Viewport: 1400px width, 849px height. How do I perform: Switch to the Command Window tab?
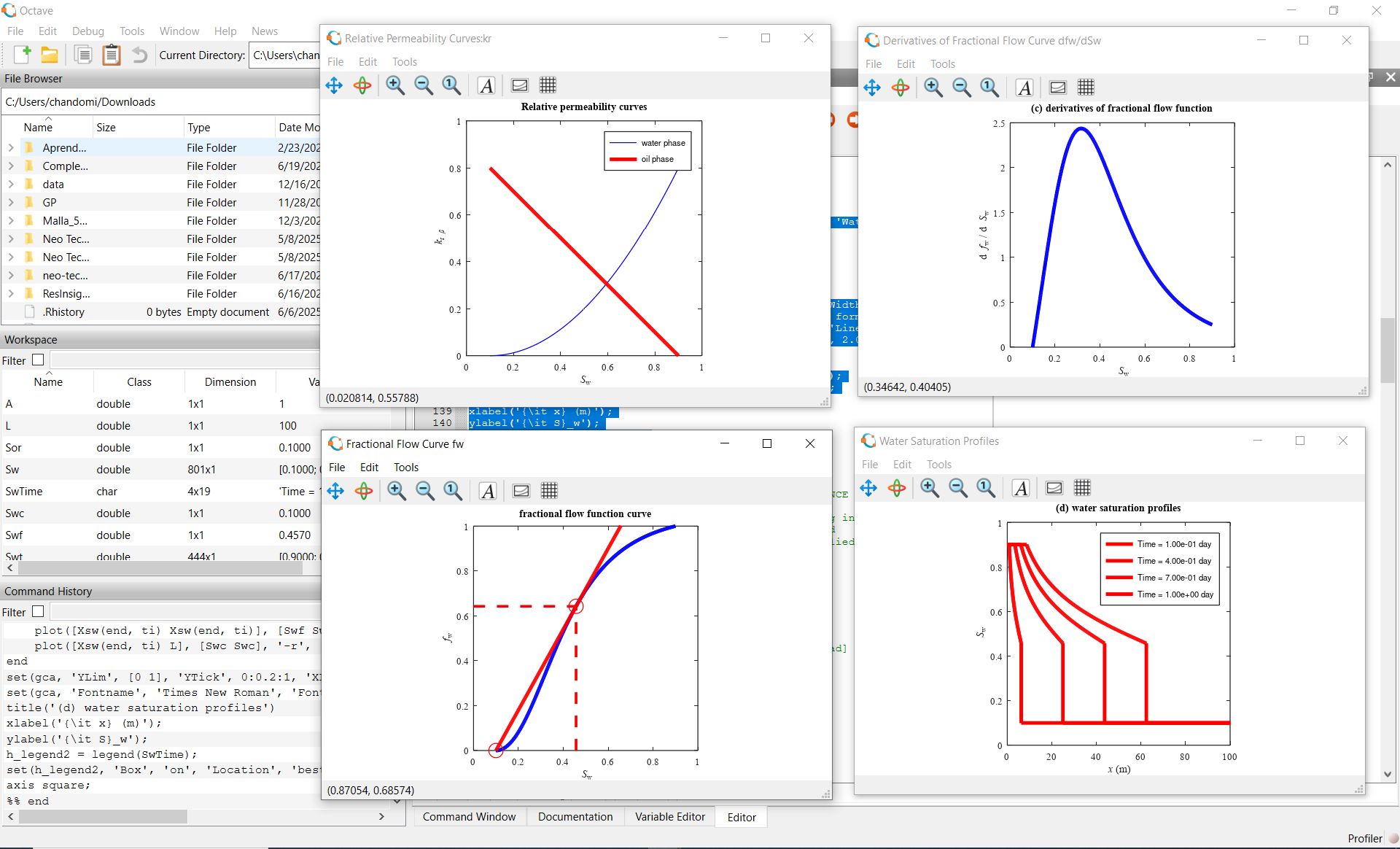(469, 817)
